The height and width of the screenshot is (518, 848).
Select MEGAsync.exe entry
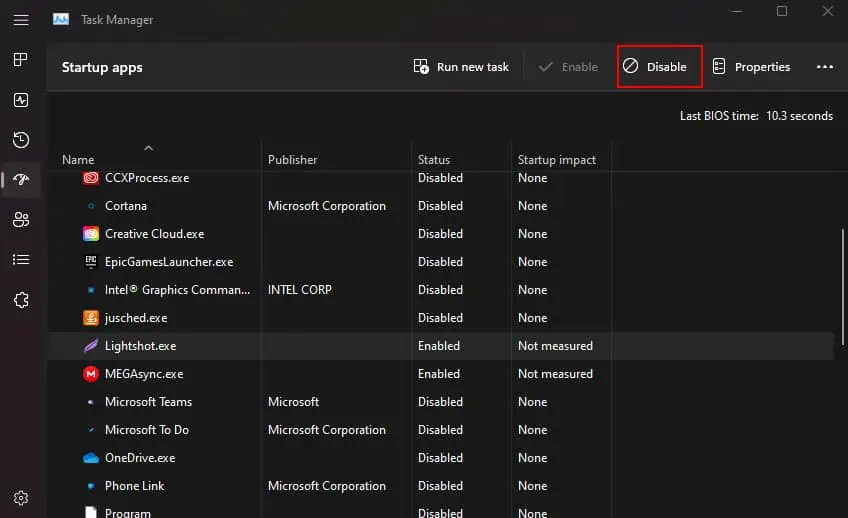tap(441, 374)
